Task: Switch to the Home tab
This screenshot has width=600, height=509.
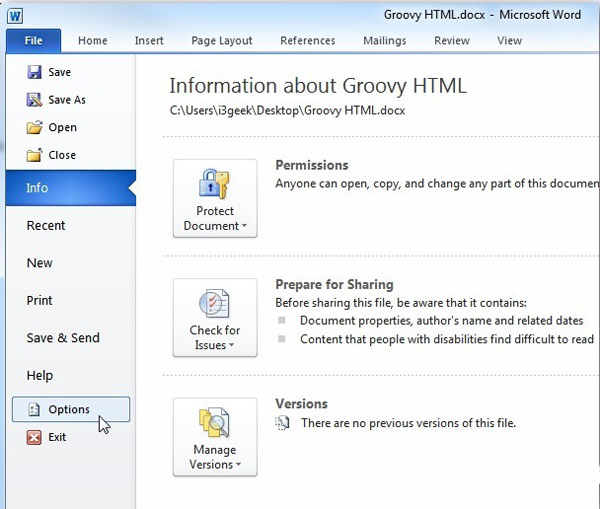Action: coord(93,41)
